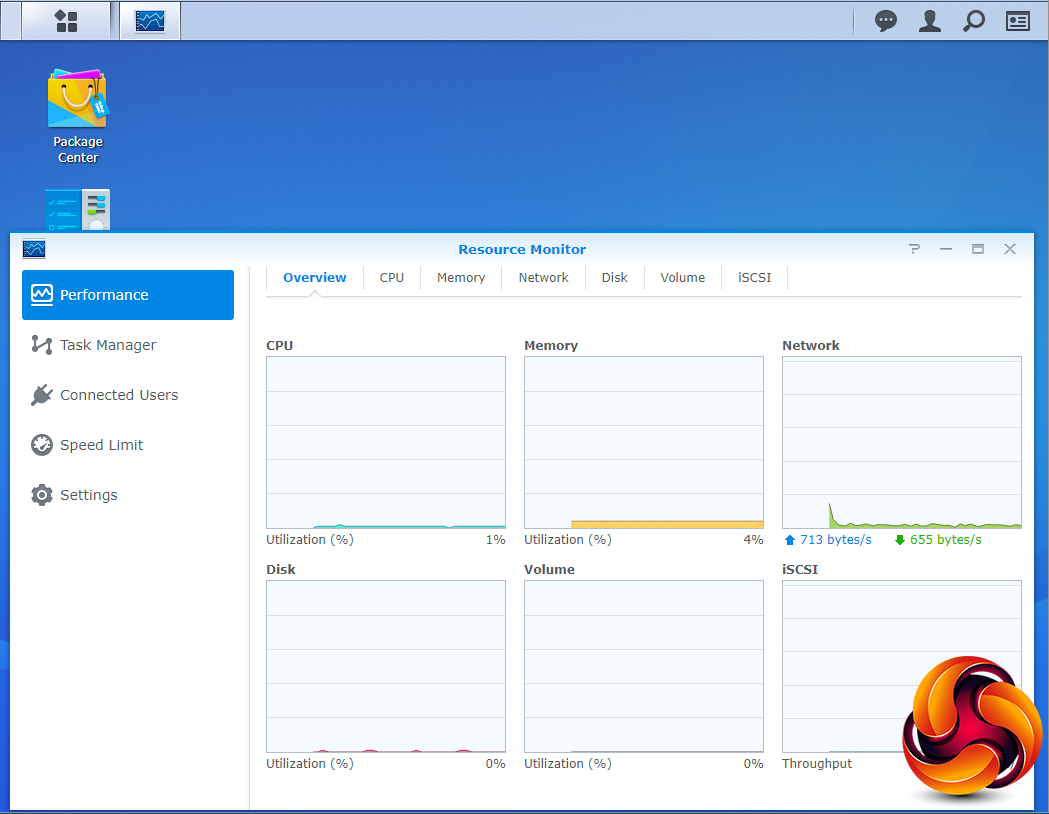
Task: Switch to the Volume tab
Action: 682,278
